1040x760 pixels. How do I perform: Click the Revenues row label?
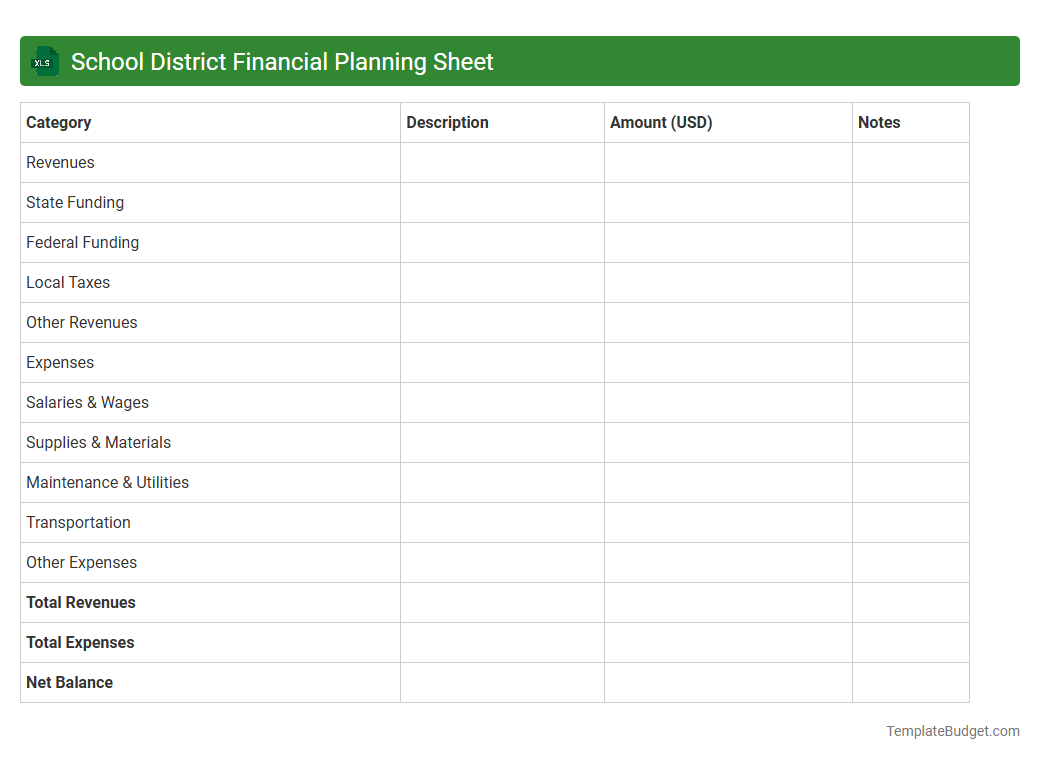pyautogui.click(x=60, y=162)
